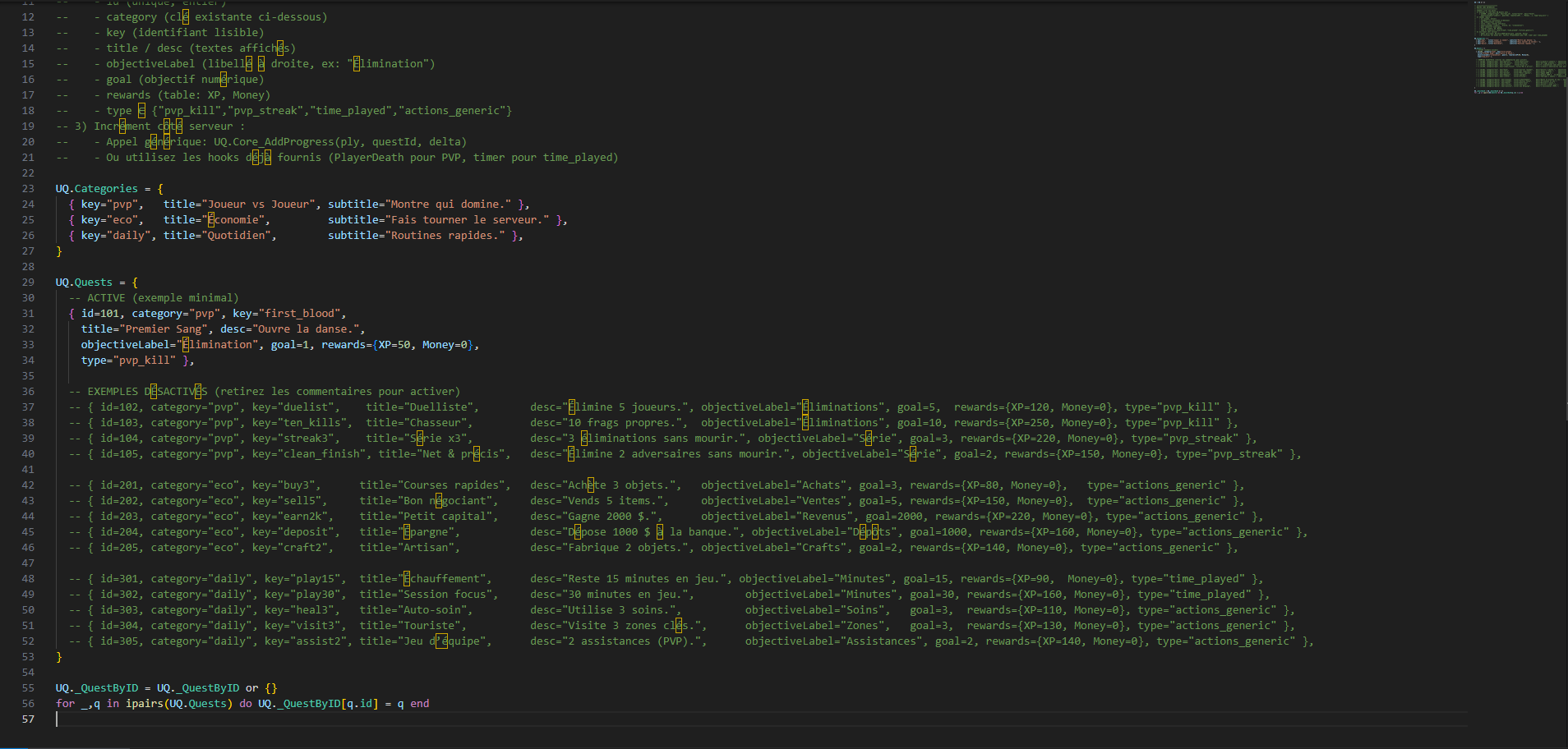
Task: Click title="Premier Sang" string
Action: 144,329
